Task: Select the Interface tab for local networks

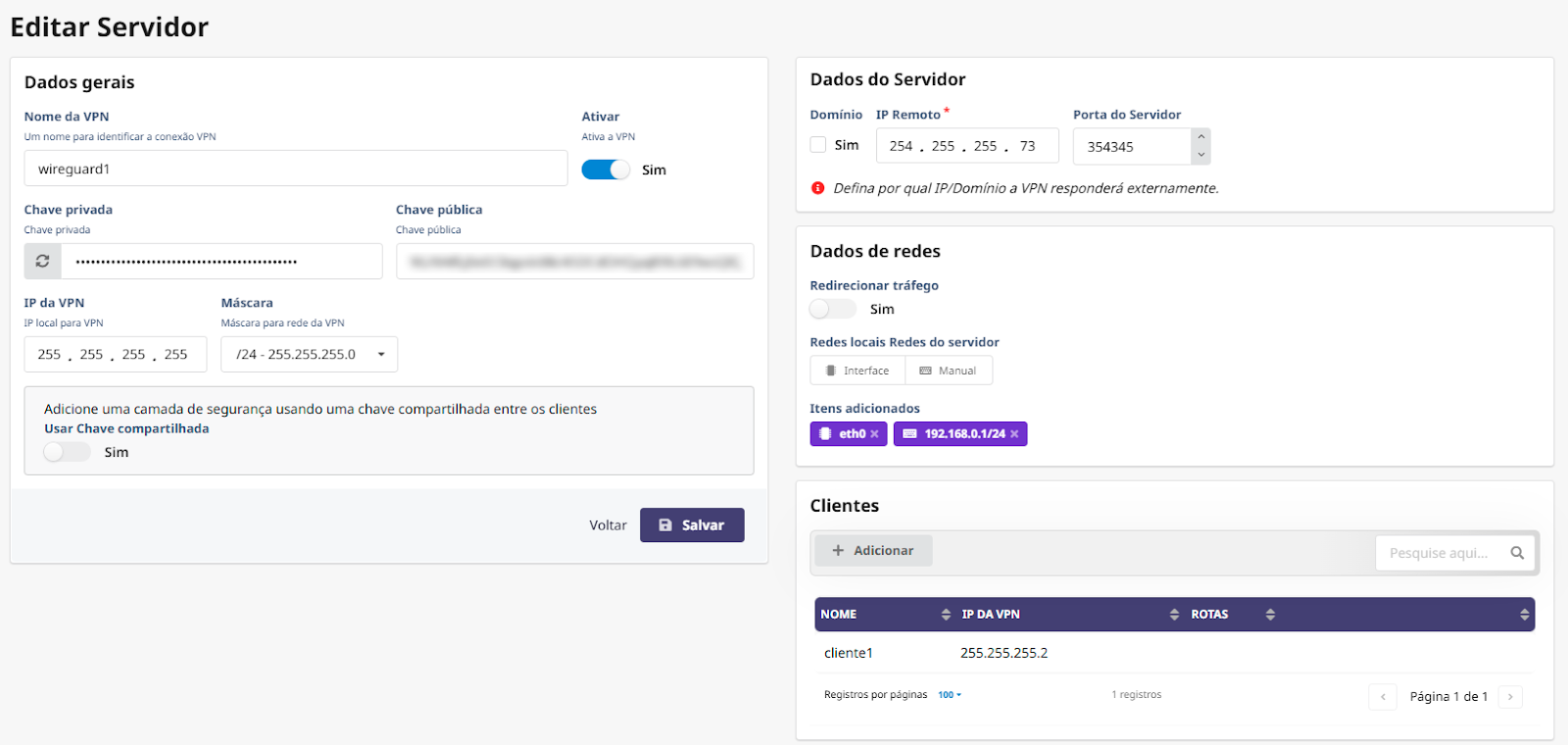Action: [857, 371]
